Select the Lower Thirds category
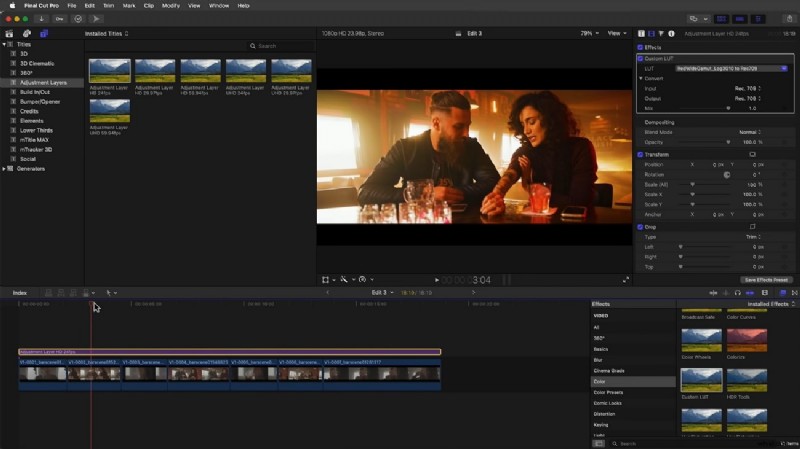The height and width of the screenshot is (449, 800). pos(36,131)
